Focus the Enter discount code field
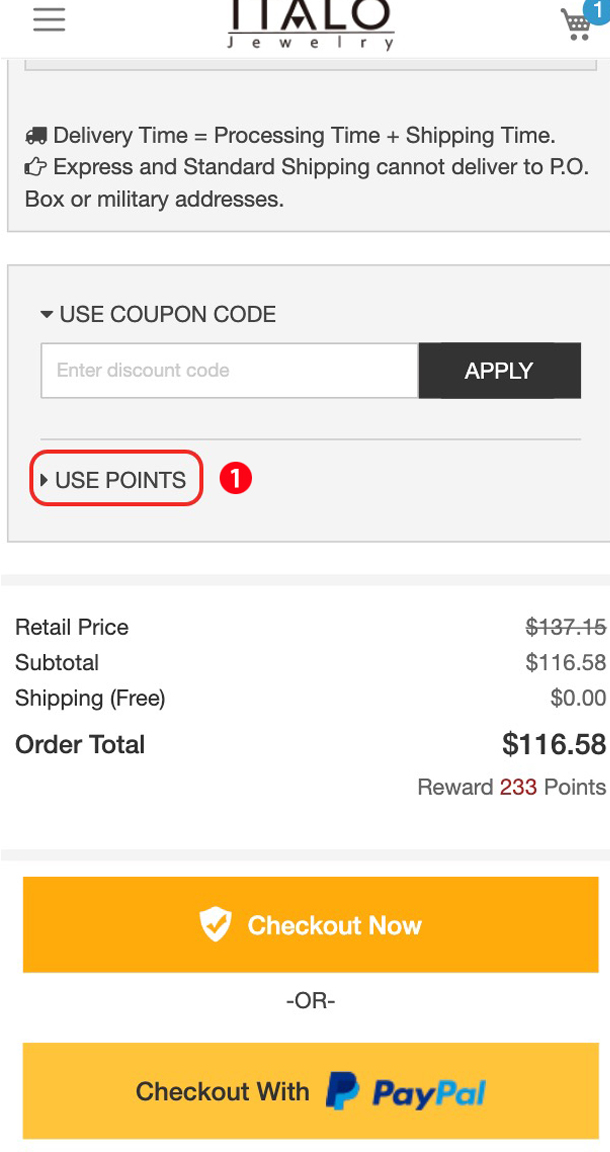 coord(229,371)
